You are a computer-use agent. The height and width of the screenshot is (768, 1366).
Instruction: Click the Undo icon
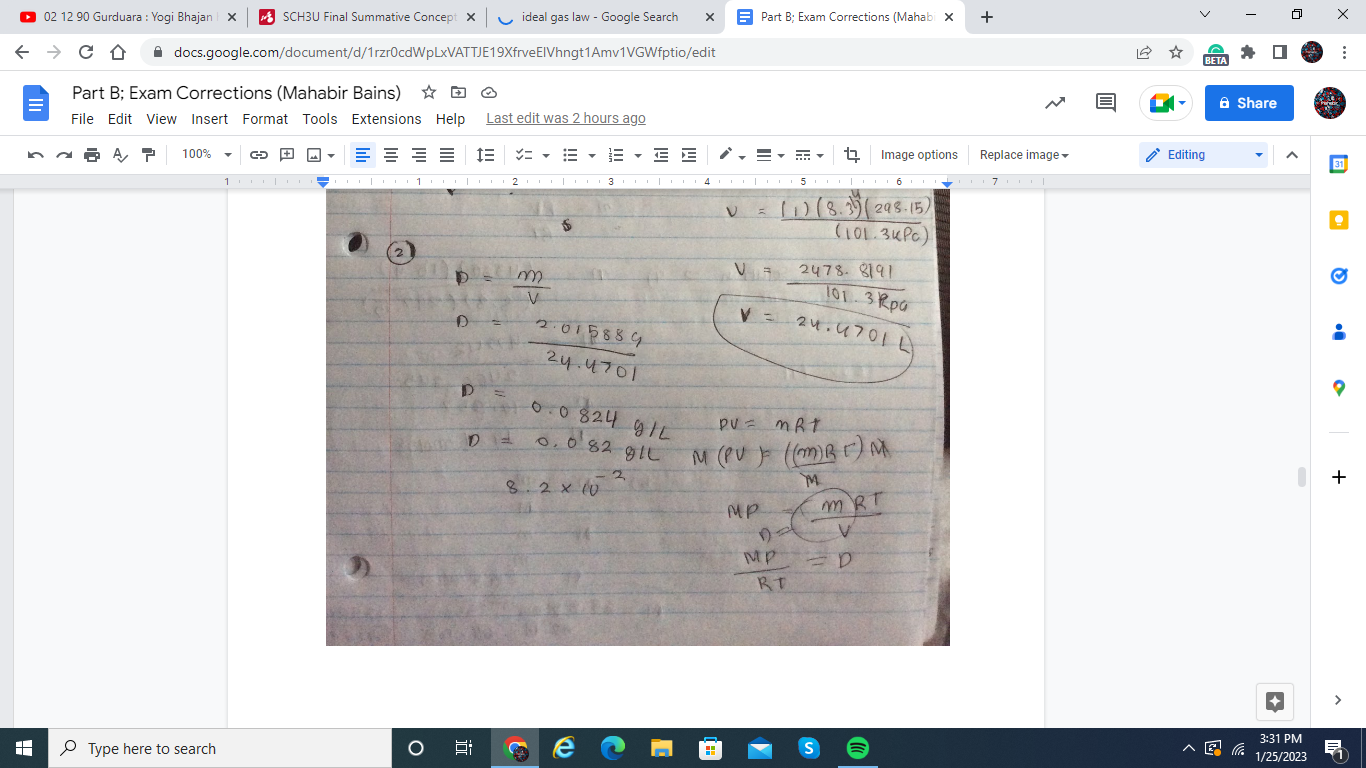(36, 154)
